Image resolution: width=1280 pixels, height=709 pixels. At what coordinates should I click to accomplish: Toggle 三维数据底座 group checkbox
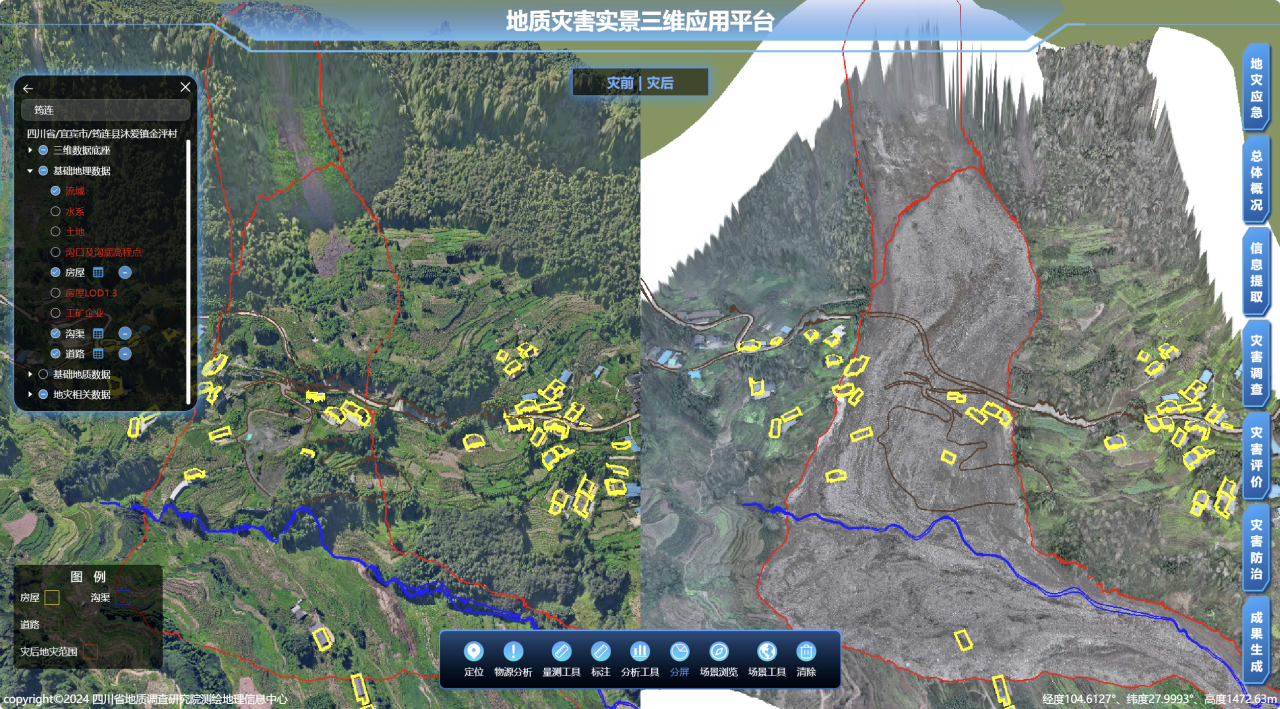[43, 149]
